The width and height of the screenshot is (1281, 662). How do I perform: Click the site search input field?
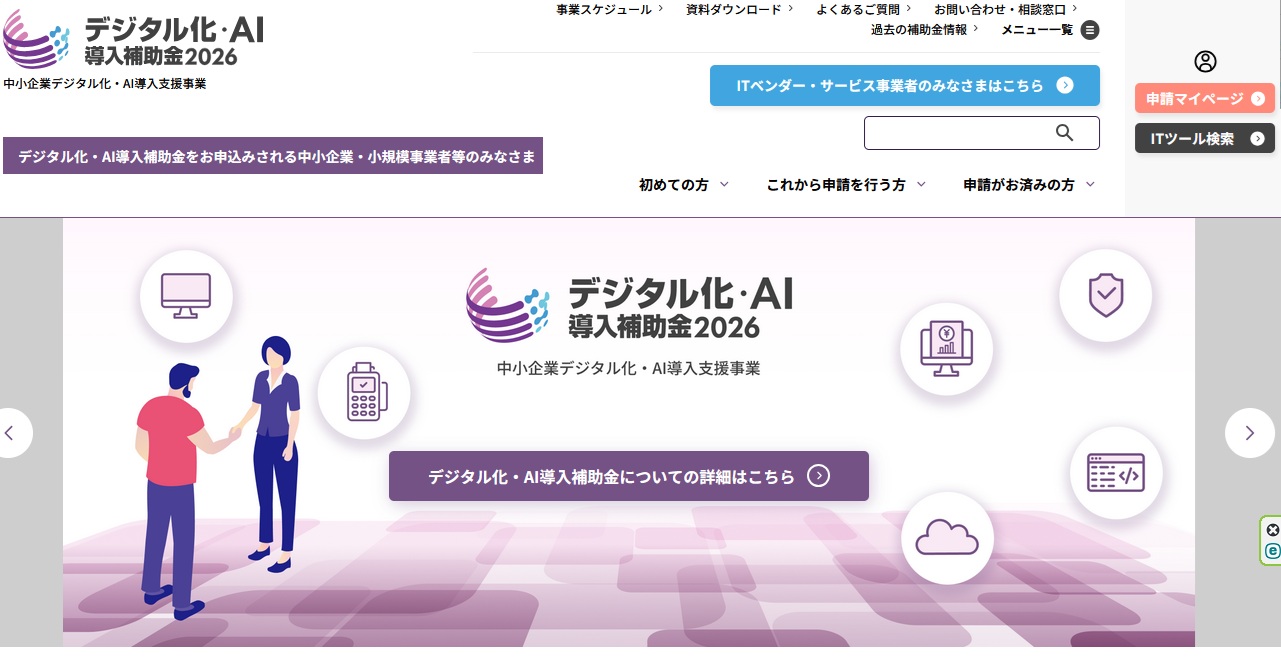tap(955, 133)
